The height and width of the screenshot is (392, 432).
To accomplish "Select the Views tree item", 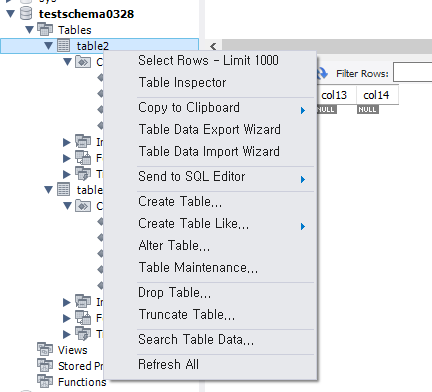I will pyautogui.click(x=72, y=350).
